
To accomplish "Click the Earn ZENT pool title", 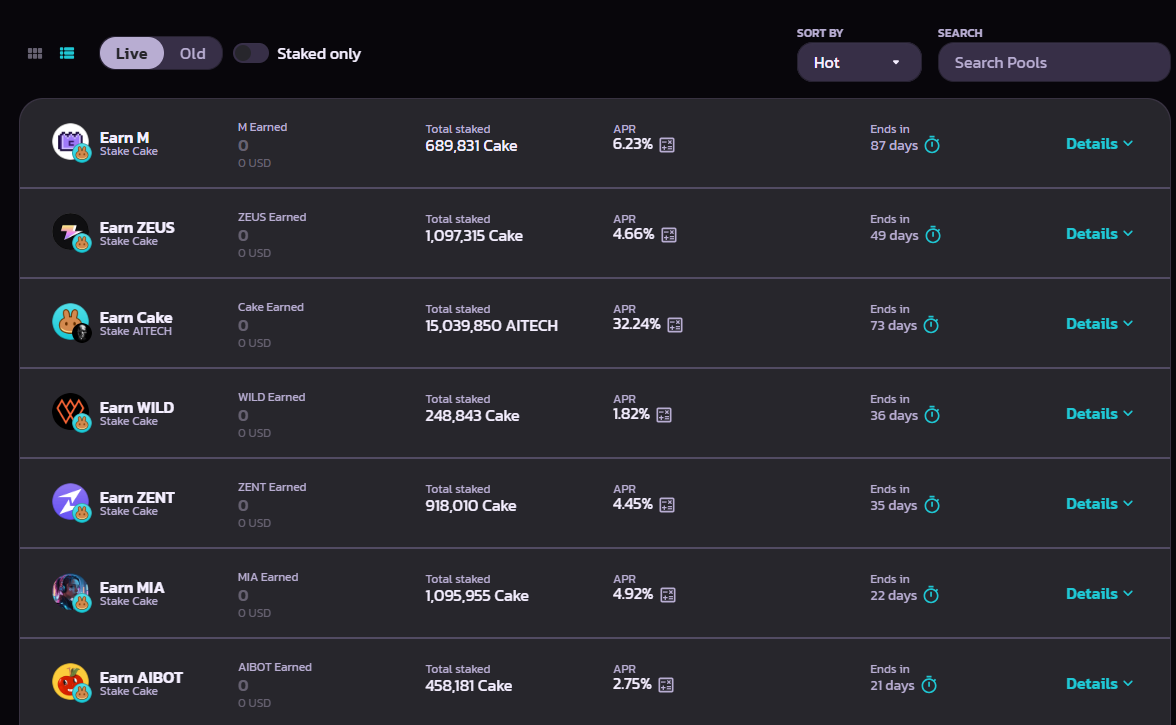I will click(x=137, y=497).
